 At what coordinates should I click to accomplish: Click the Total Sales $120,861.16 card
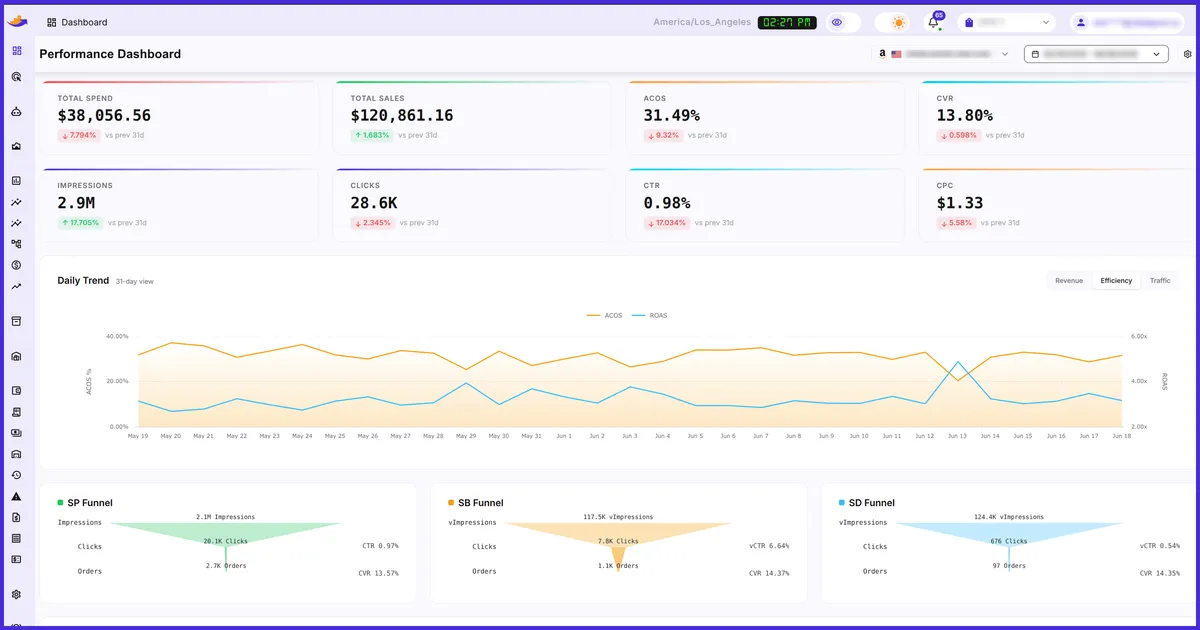pos(473,117)
